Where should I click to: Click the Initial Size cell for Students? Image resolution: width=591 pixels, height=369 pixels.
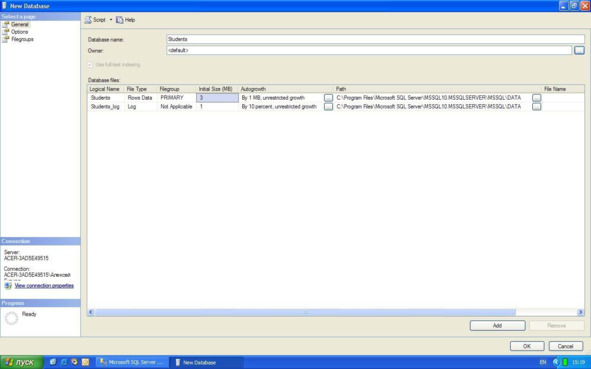pyautogui.click(x=217, y=98)
